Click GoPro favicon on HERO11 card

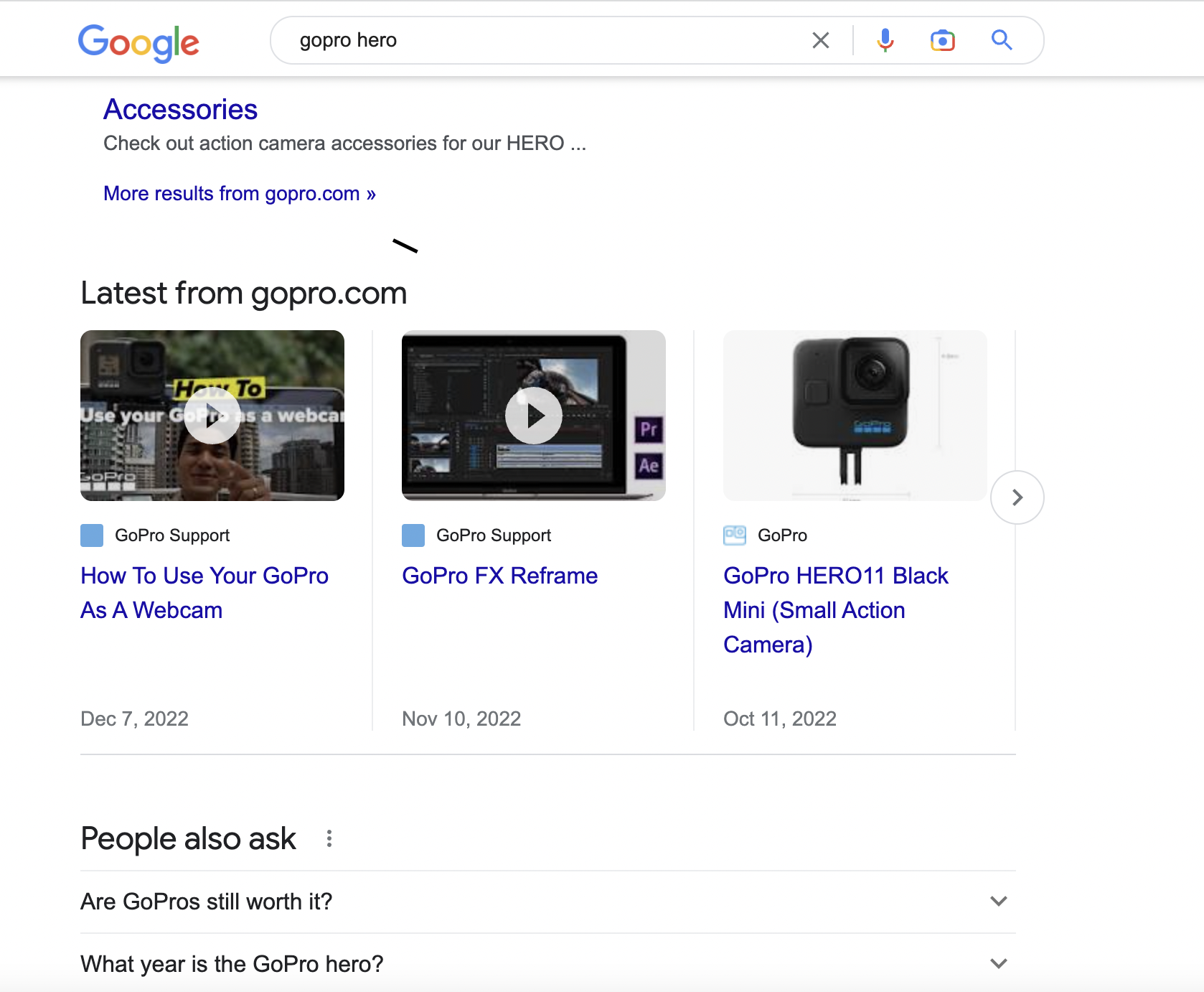(x=735, y=535)
